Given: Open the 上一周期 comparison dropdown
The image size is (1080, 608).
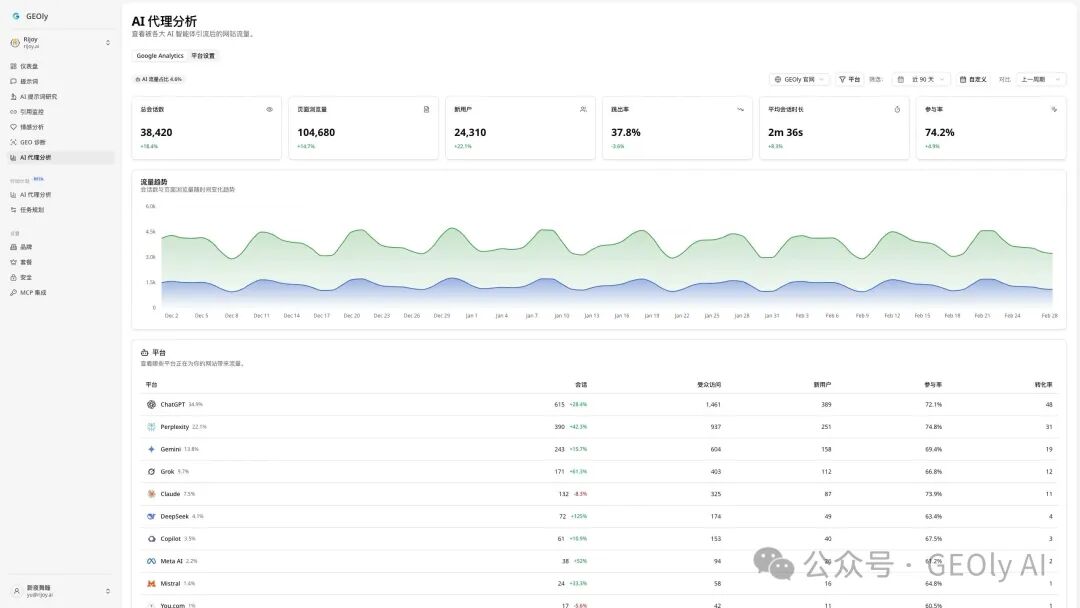Looking at the screenshot, I should pyautogui.click(x=1040, y=79).
